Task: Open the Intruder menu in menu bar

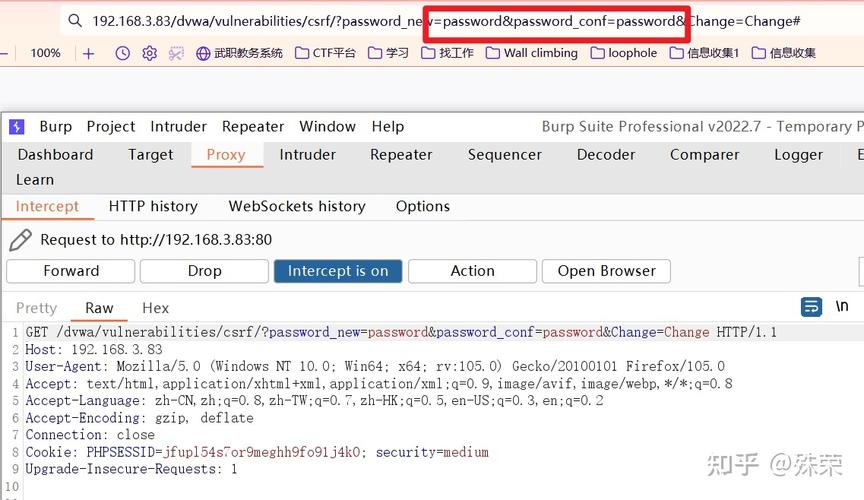Action: click(179, 127)
